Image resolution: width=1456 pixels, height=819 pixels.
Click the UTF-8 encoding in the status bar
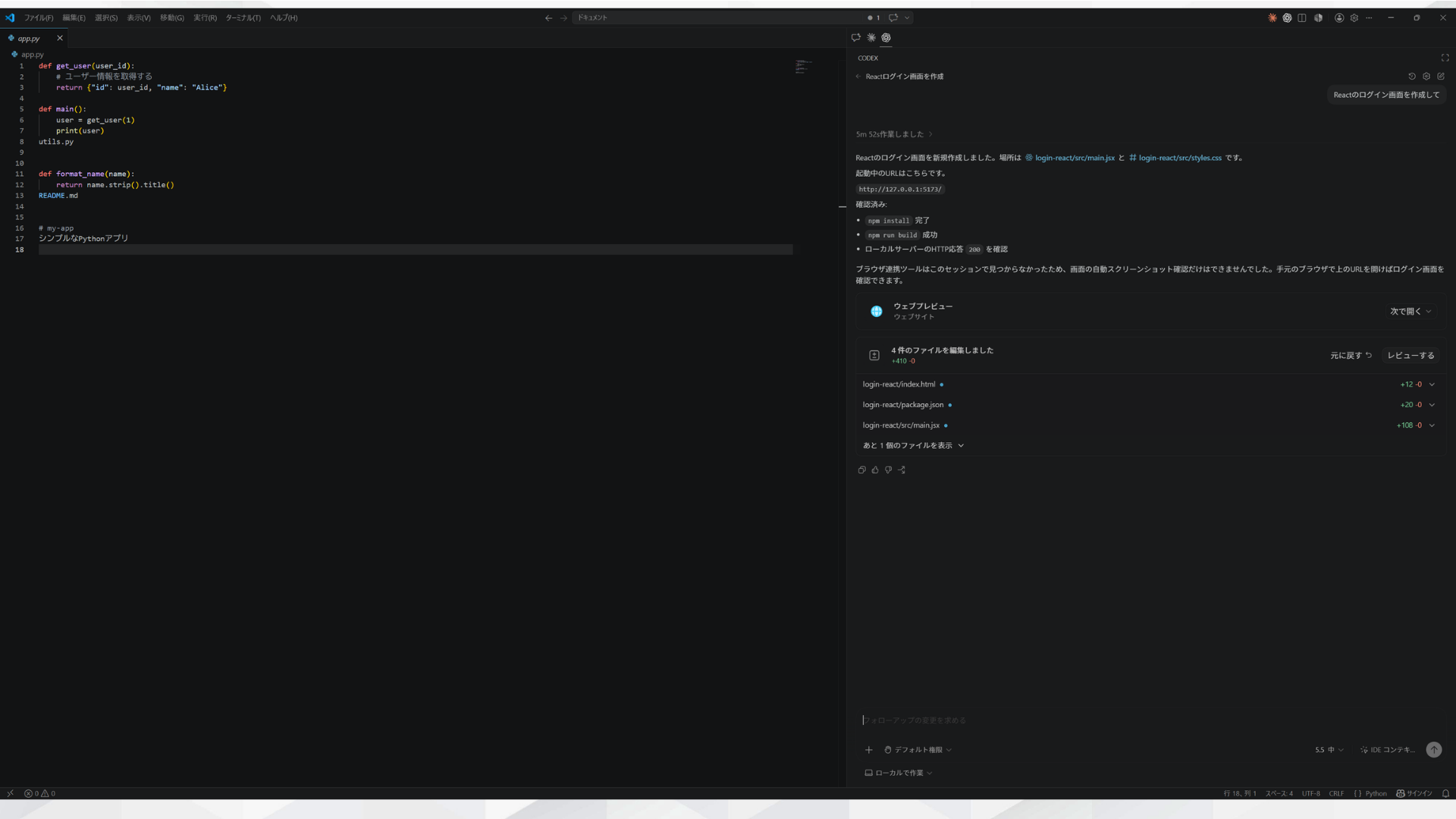point(1310,793)
